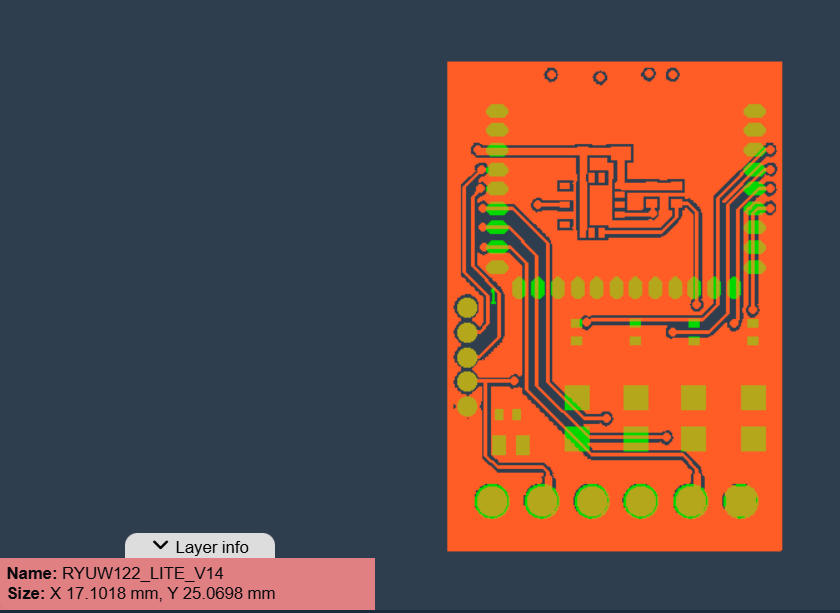Image resolution: width=840 pixels, height=613 pixels.
Task: Expand the Layer info panel chevron
Action: coord(160,546)
